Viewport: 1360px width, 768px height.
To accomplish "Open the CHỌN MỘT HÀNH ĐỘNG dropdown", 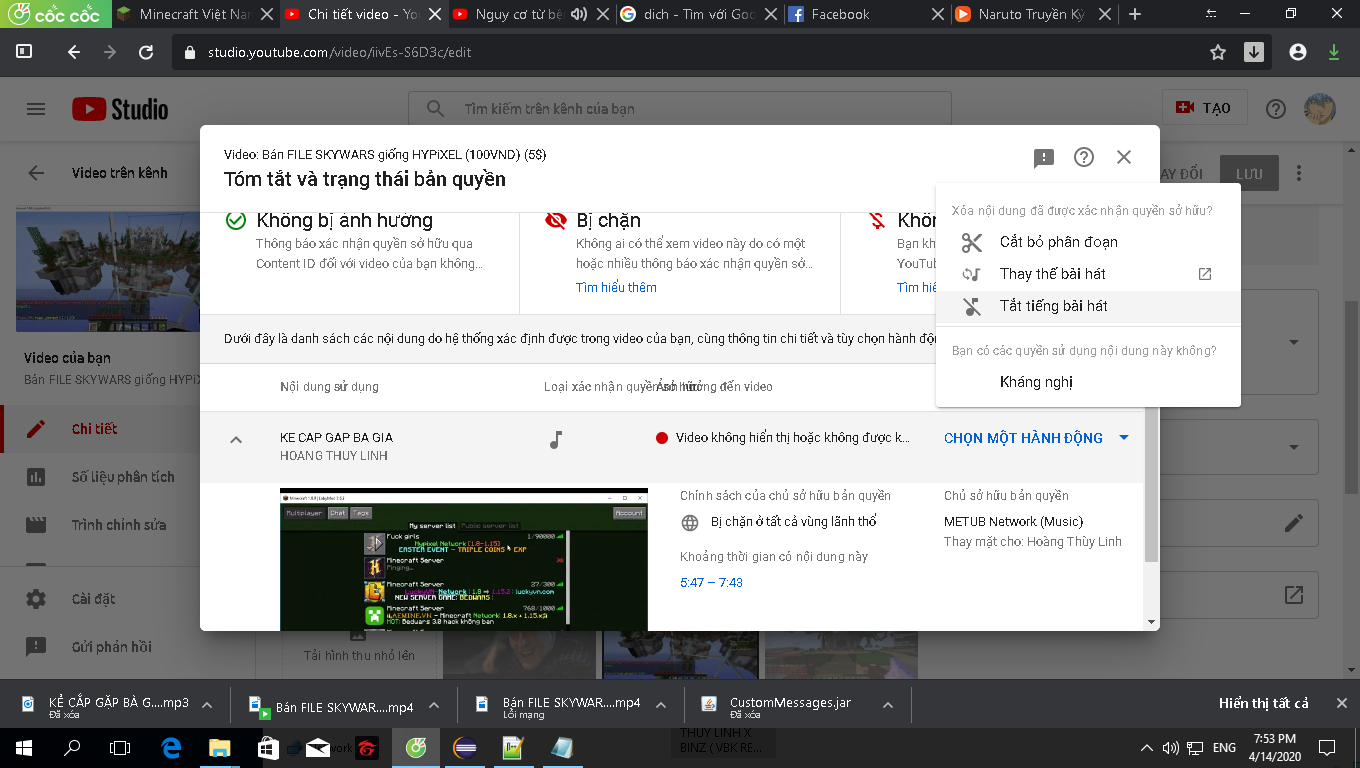I will coord(1037,438).
